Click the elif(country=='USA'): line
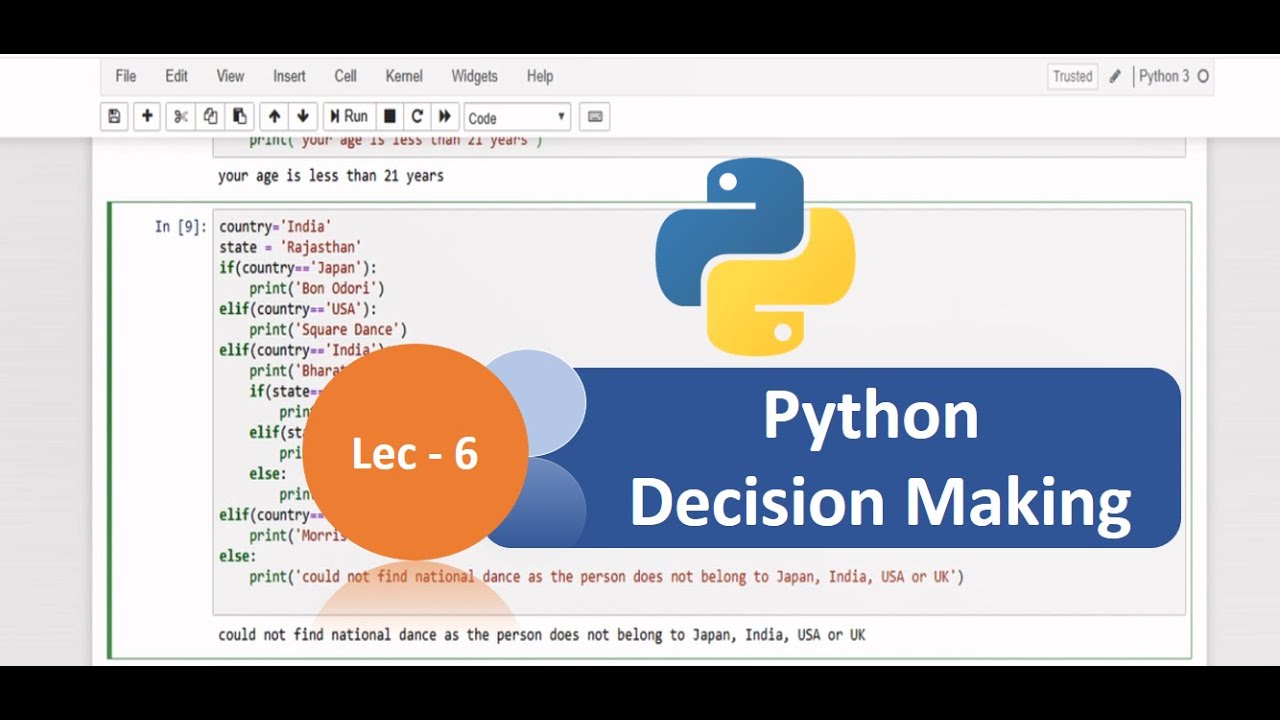This screenshot has height=720, width=1280. click(298, 309)
